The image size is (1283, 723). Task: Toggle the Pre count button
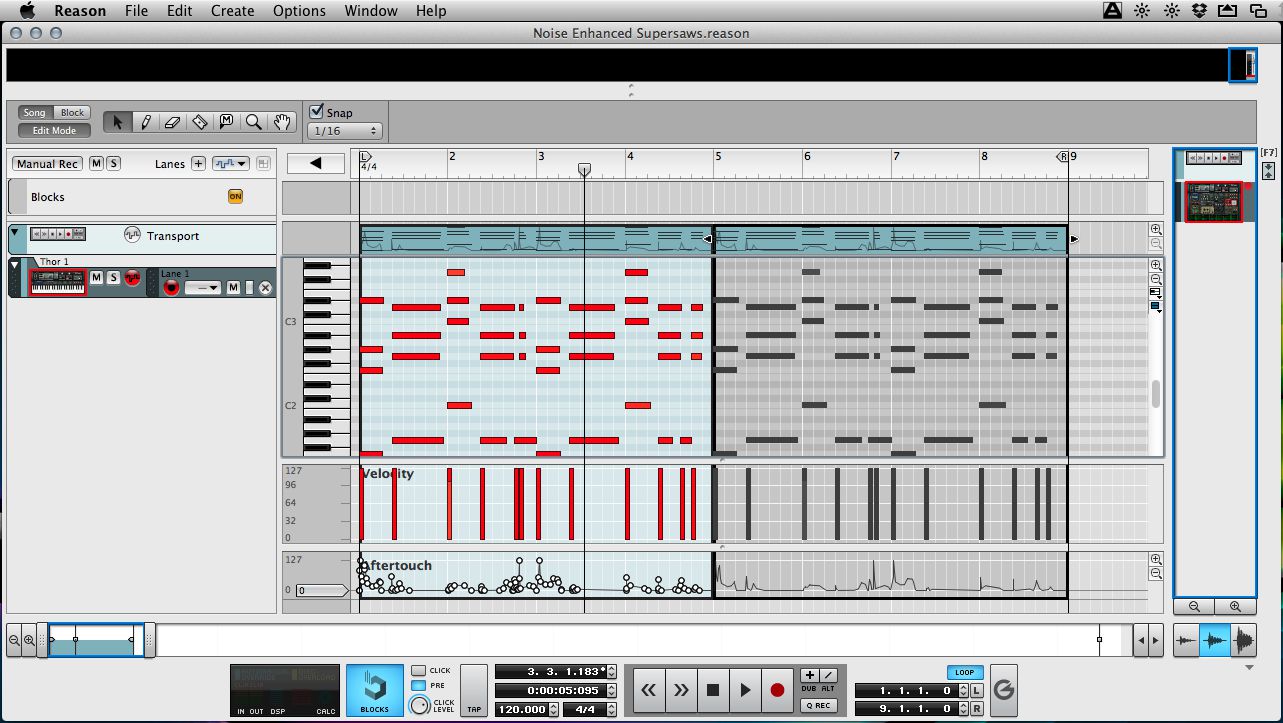click(x=418, y=685)
